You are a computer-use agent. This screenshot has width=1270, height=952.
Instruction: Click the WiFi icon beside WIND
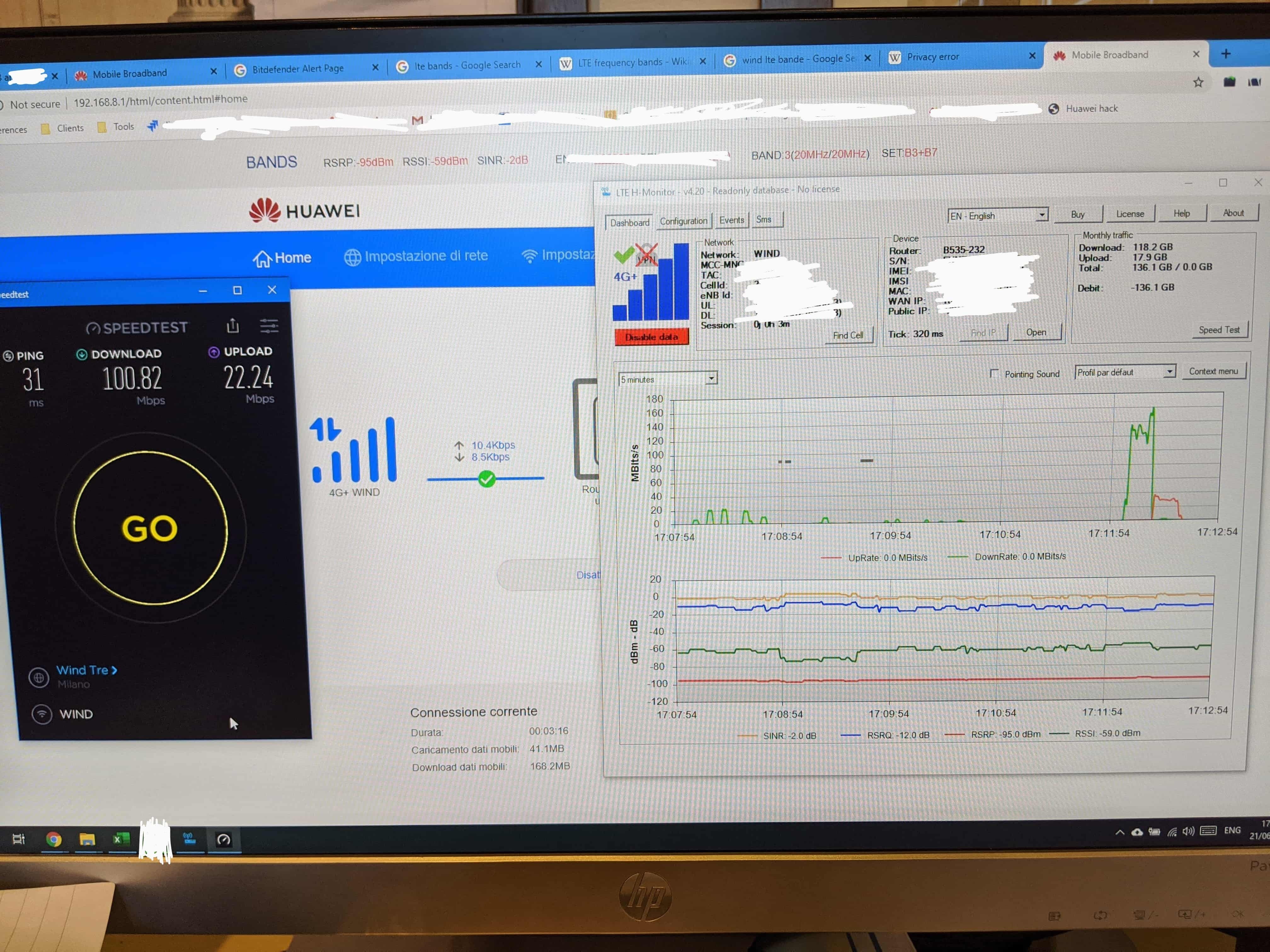coord(41,714)
